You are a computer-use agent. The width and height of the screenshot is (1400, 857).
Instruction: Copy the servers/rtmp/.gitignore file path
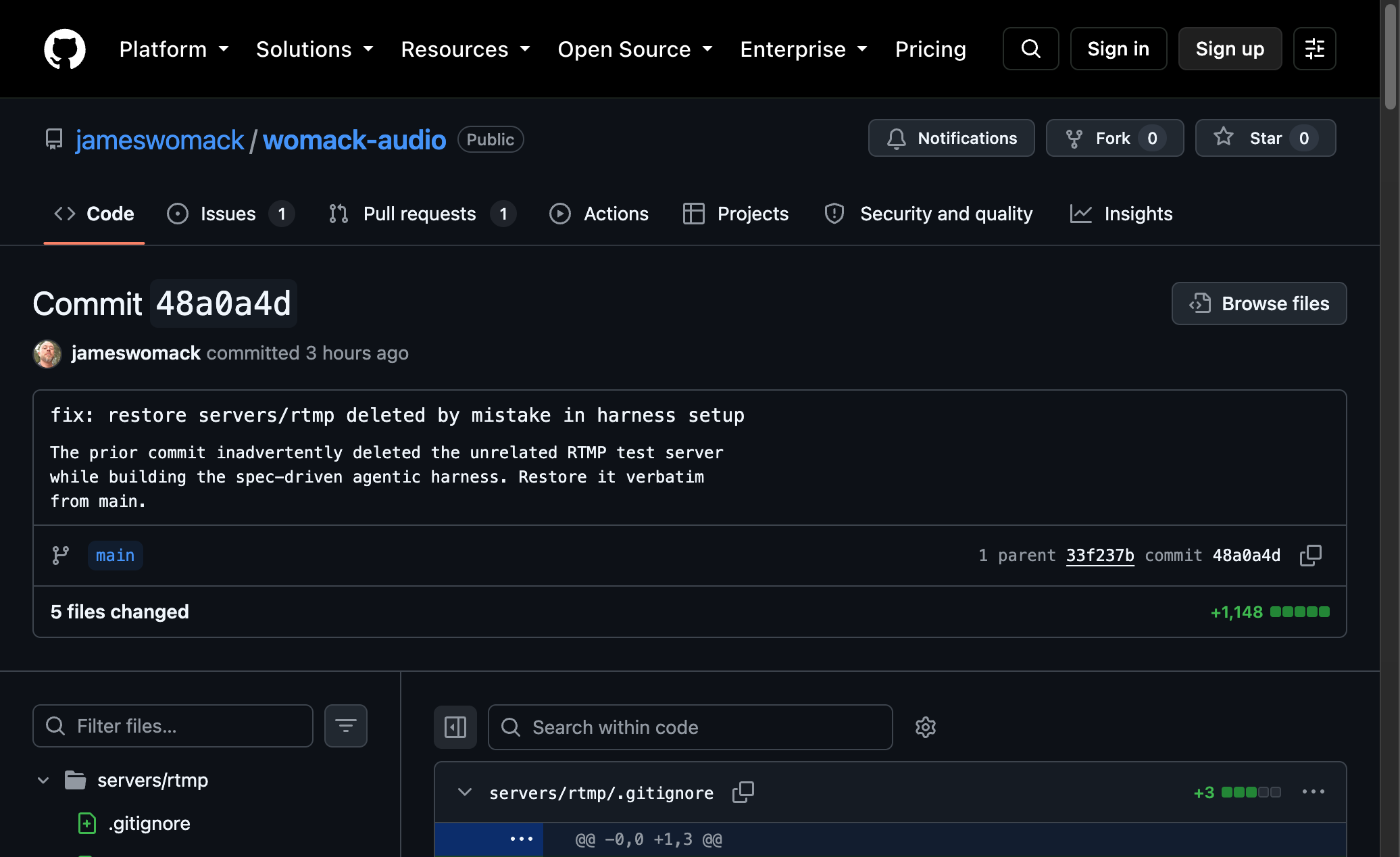click(x=743, y=792)
